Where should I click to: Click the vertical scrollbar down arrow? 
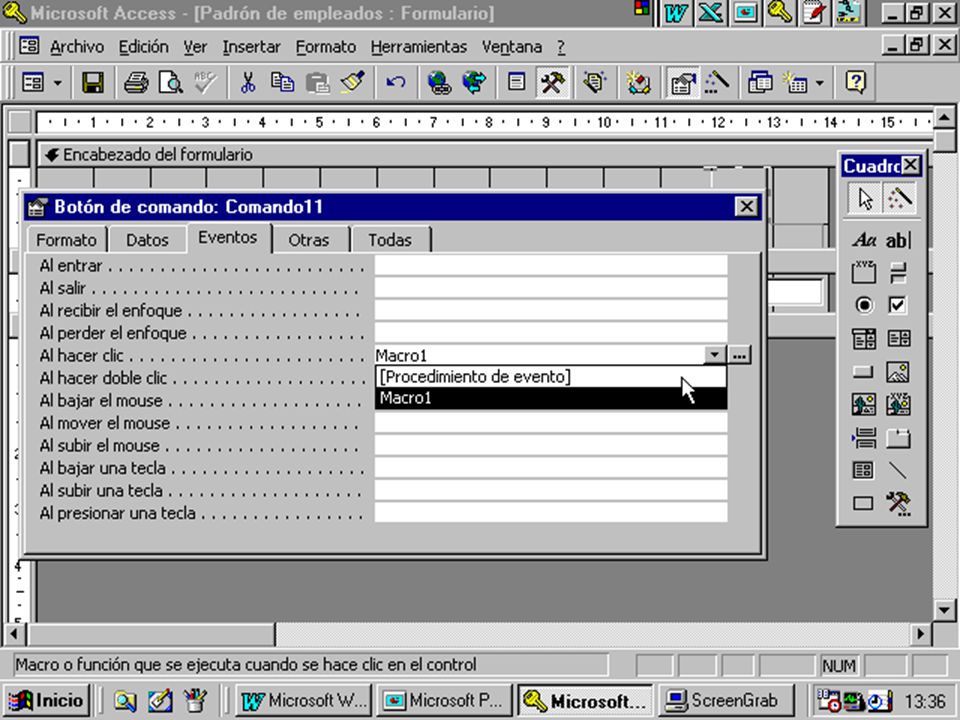[943, 610]
